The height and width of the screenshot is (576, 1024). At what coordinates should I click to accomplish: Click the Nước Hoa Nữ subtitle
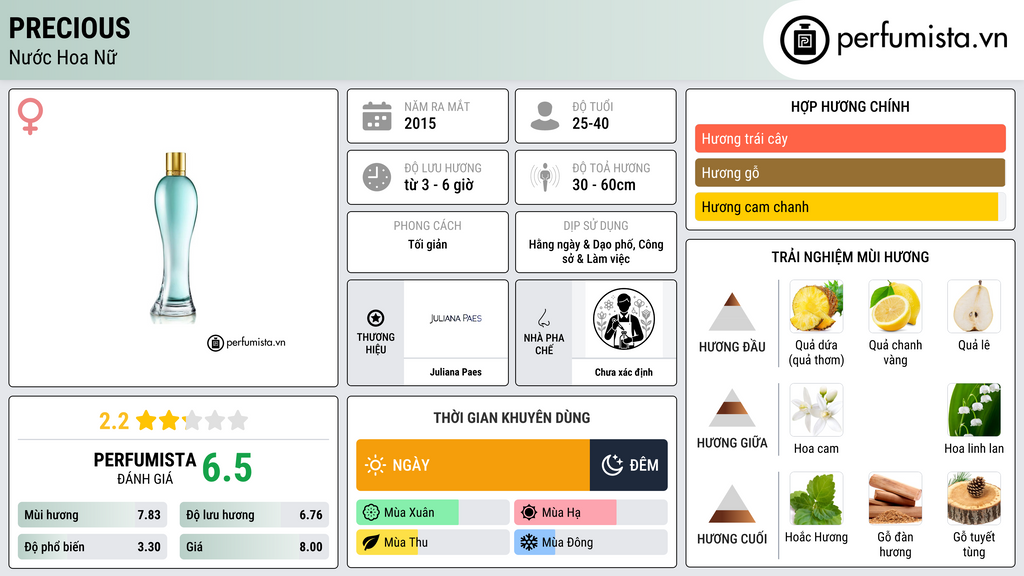point(63,57)
